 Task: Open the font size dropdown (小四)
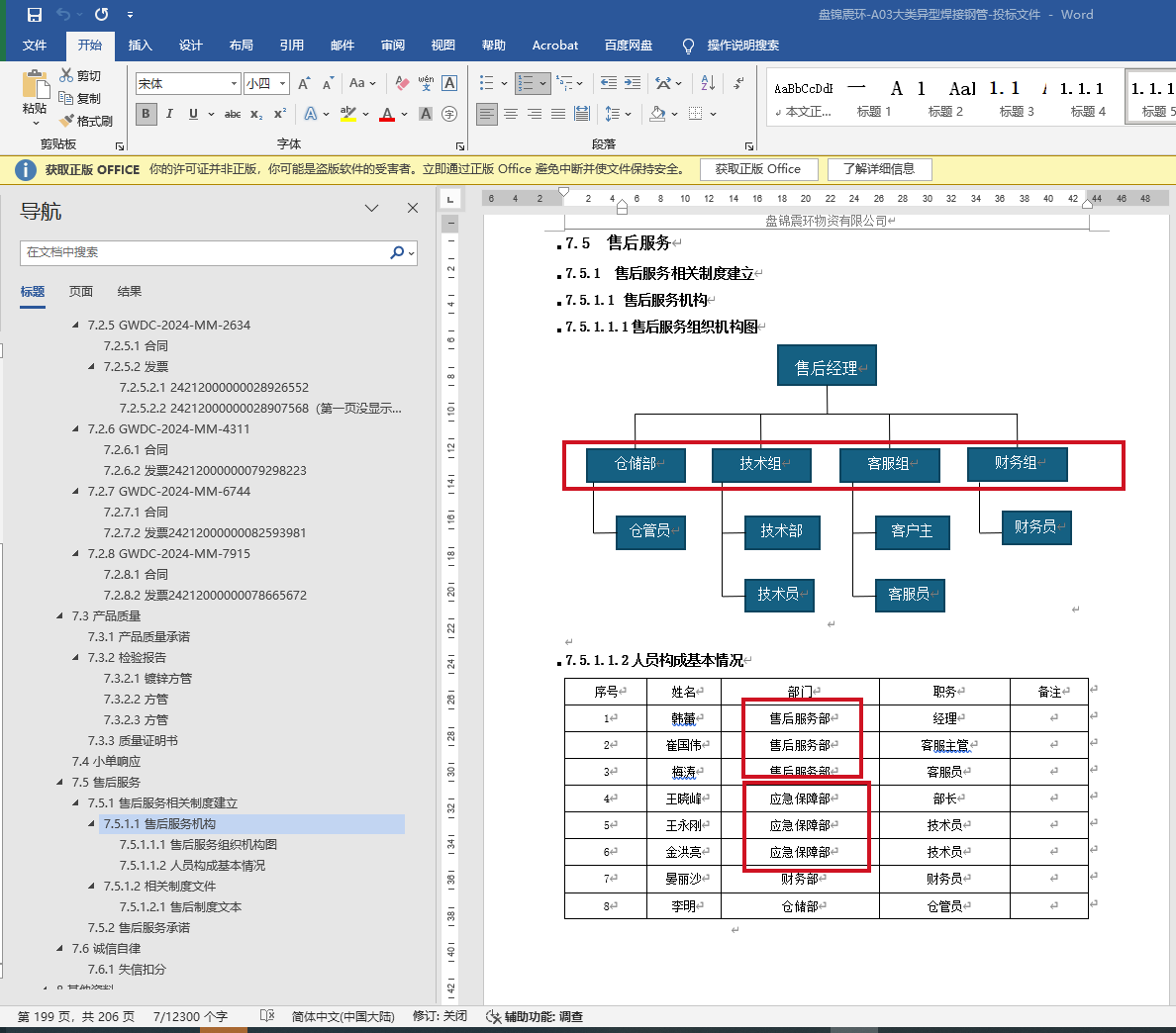point(283,84)
